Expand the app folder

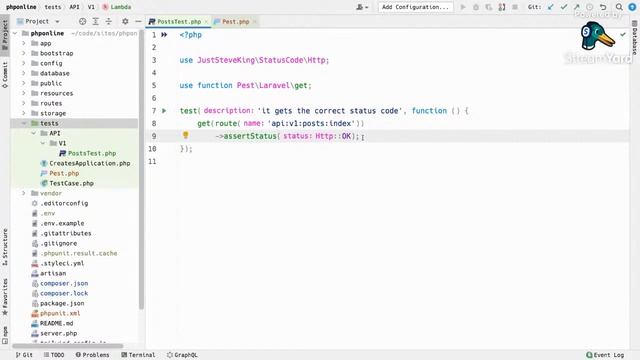tap(24, 43)
